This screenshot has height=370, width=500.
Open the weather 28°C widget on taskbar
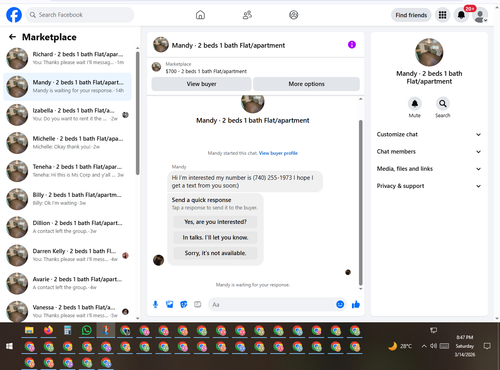click(x=400, y=346)
